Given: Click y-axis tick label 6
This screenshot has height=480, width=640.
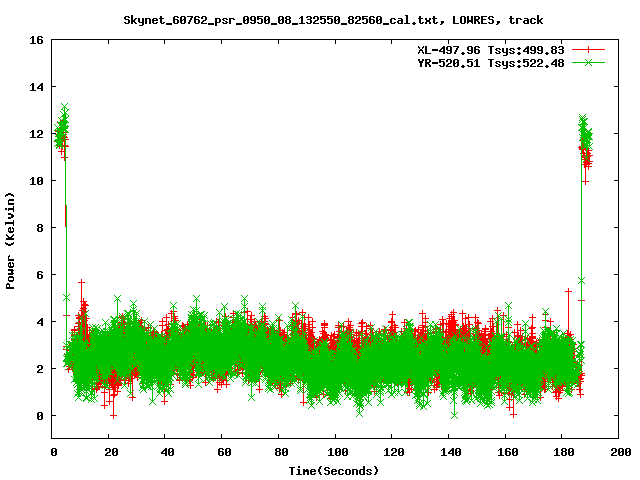Looking at the screenshot, I should pos(40,275).
